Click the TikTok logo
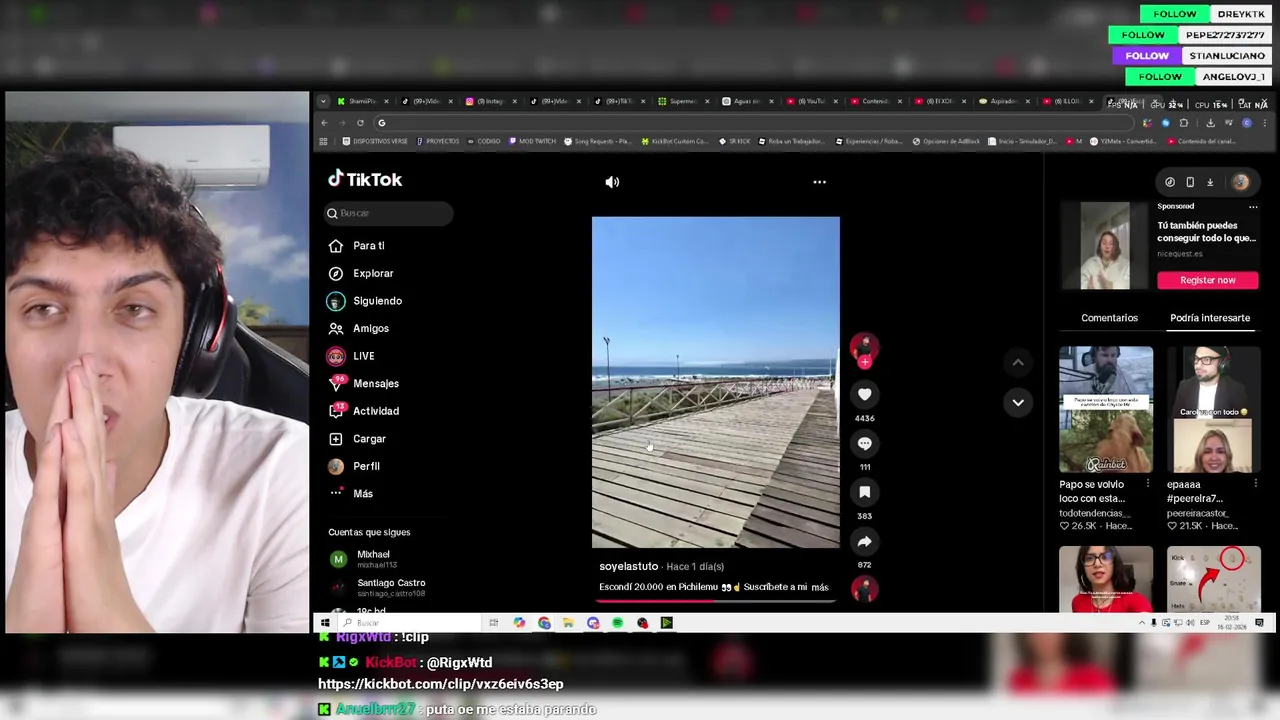This screenshot has width=1280, height=720. click(x=365, y=179)
